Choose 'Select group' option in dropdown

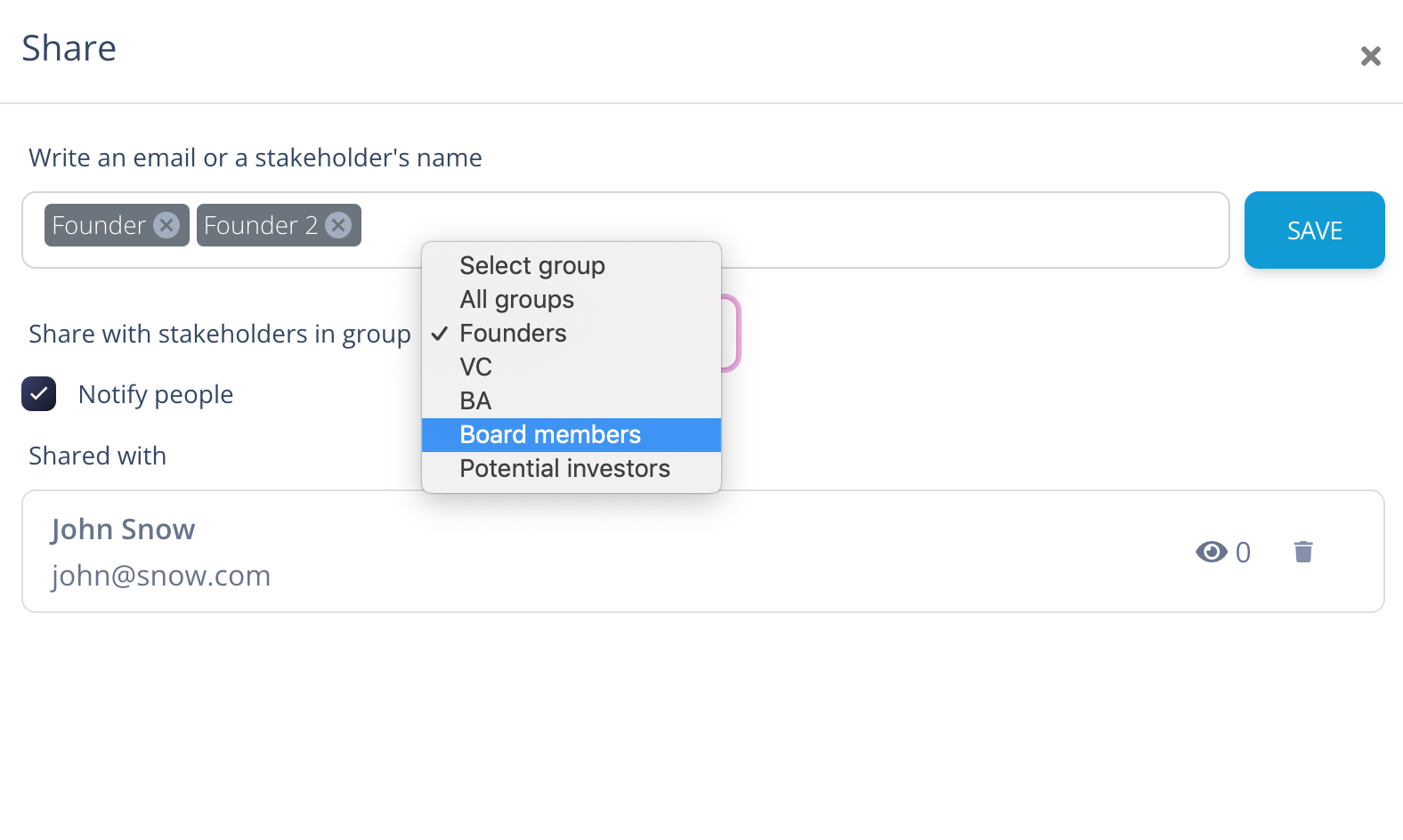(x=572, y=266)
